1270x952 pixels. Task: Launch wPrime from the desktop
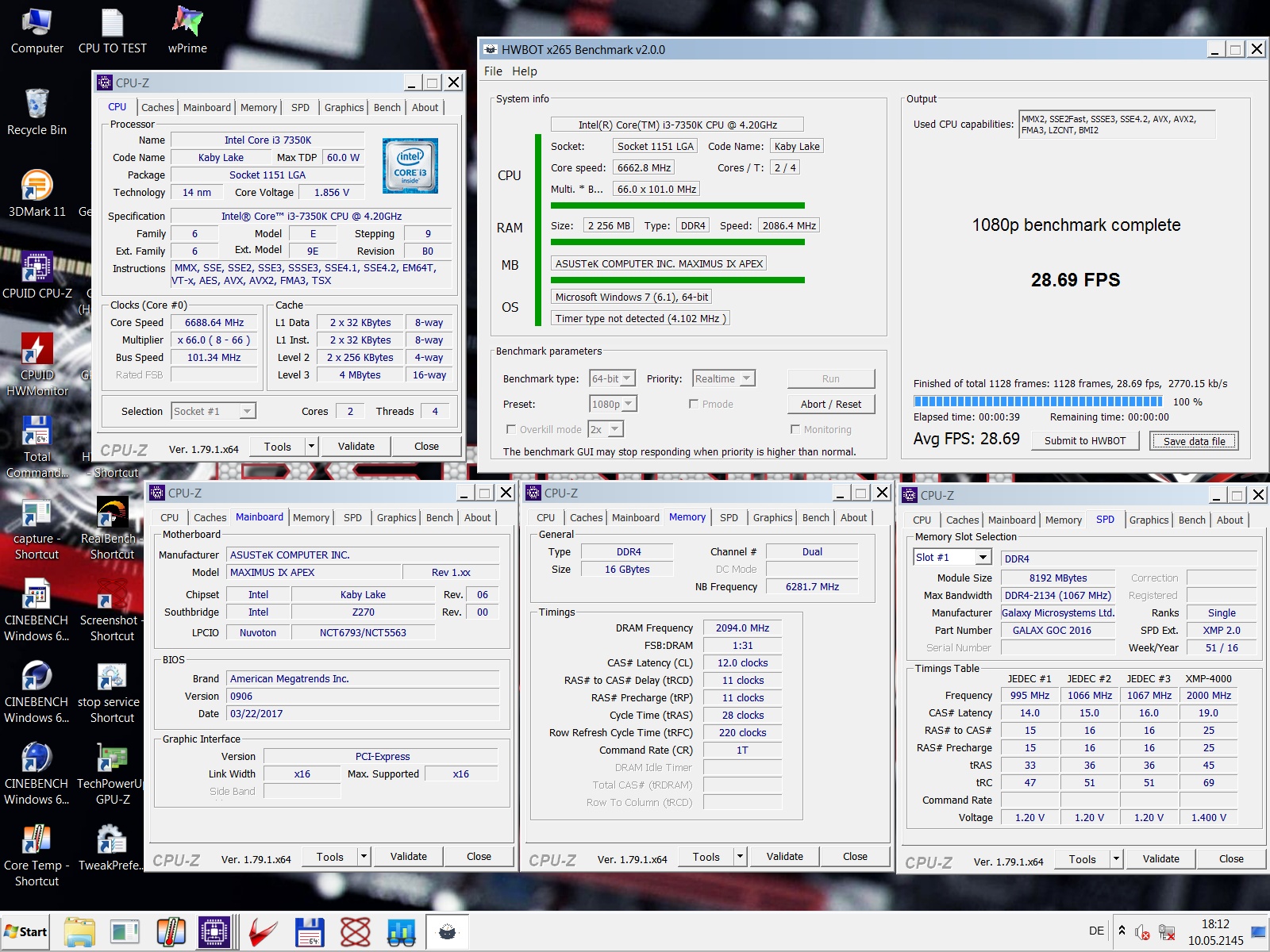pos(187,32)
